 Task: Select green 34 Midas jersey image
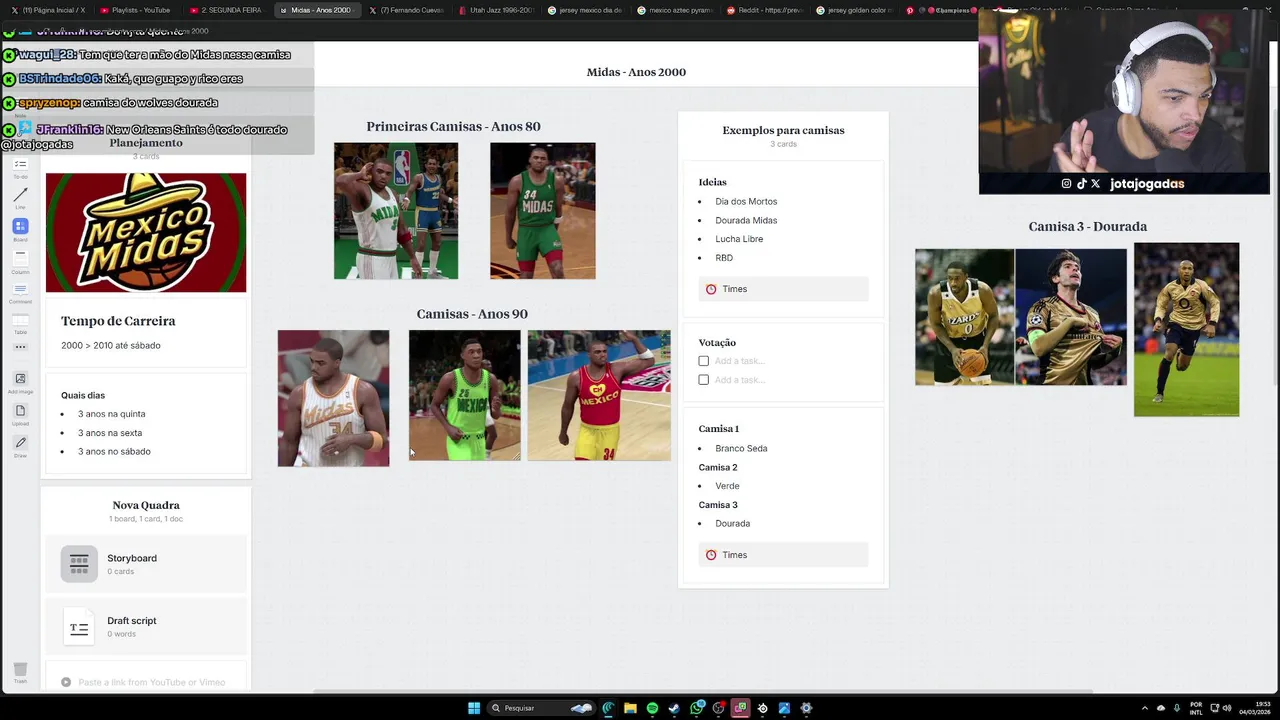(543, 211)
